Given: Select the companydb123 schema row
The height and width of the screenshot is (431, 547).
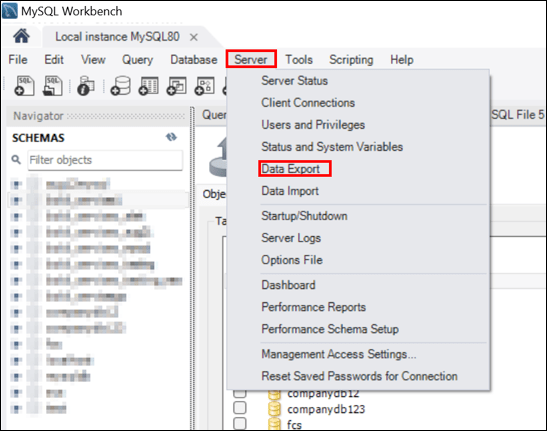Looking at the screenshot, I should [326, 409].
